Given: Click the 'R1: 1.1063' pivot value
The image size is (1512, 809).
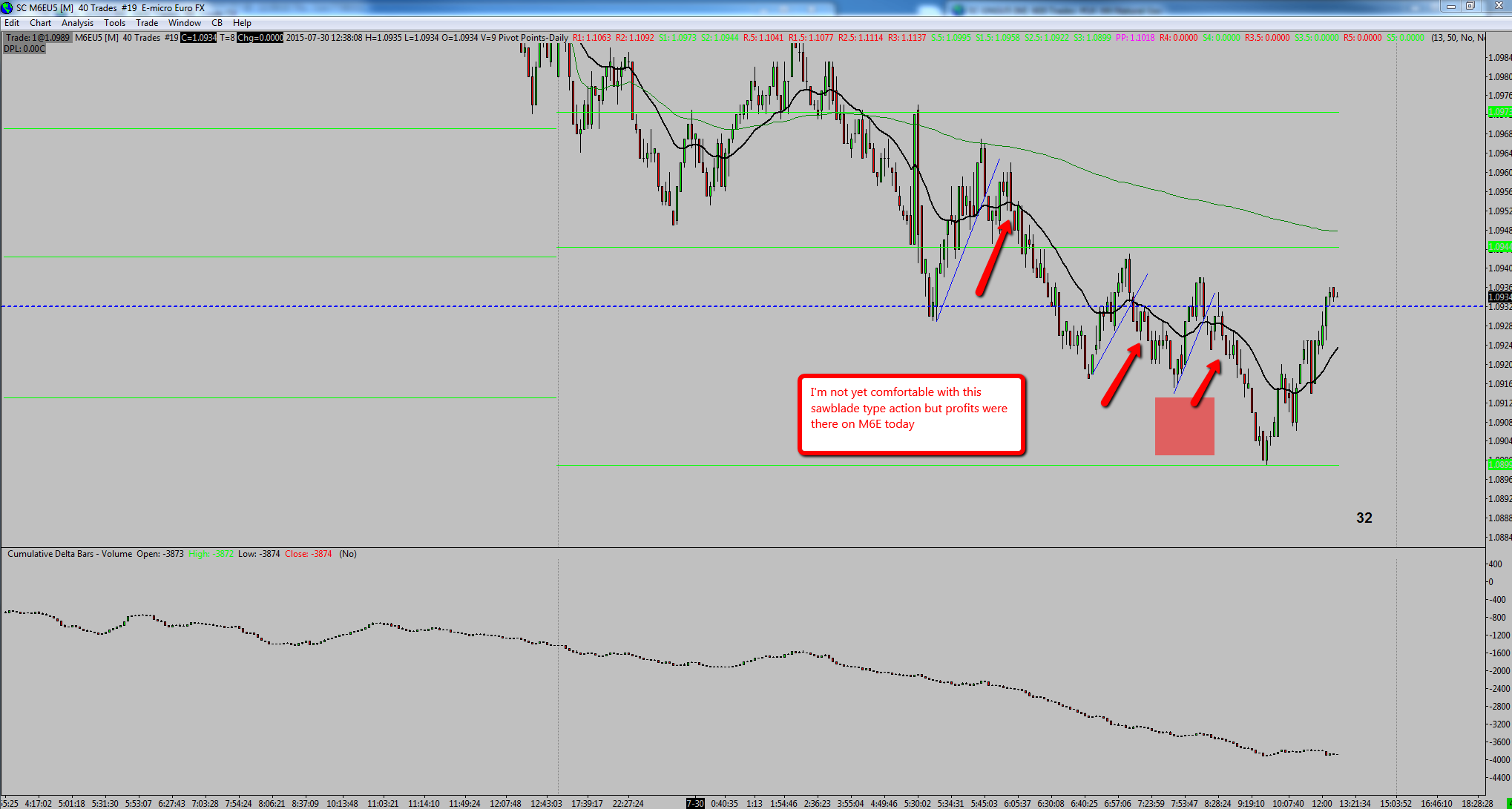Looking at the screenshot, I should 592,38.
